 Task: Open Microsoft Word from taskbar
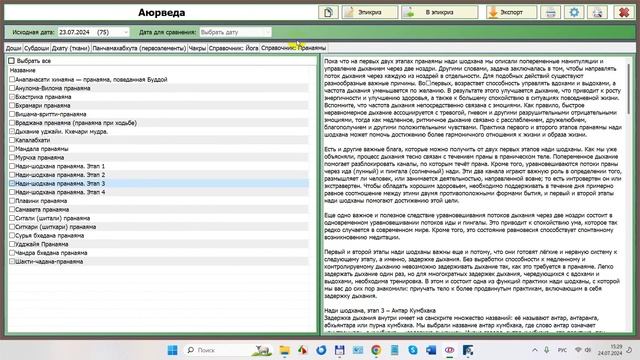point(431,350)
